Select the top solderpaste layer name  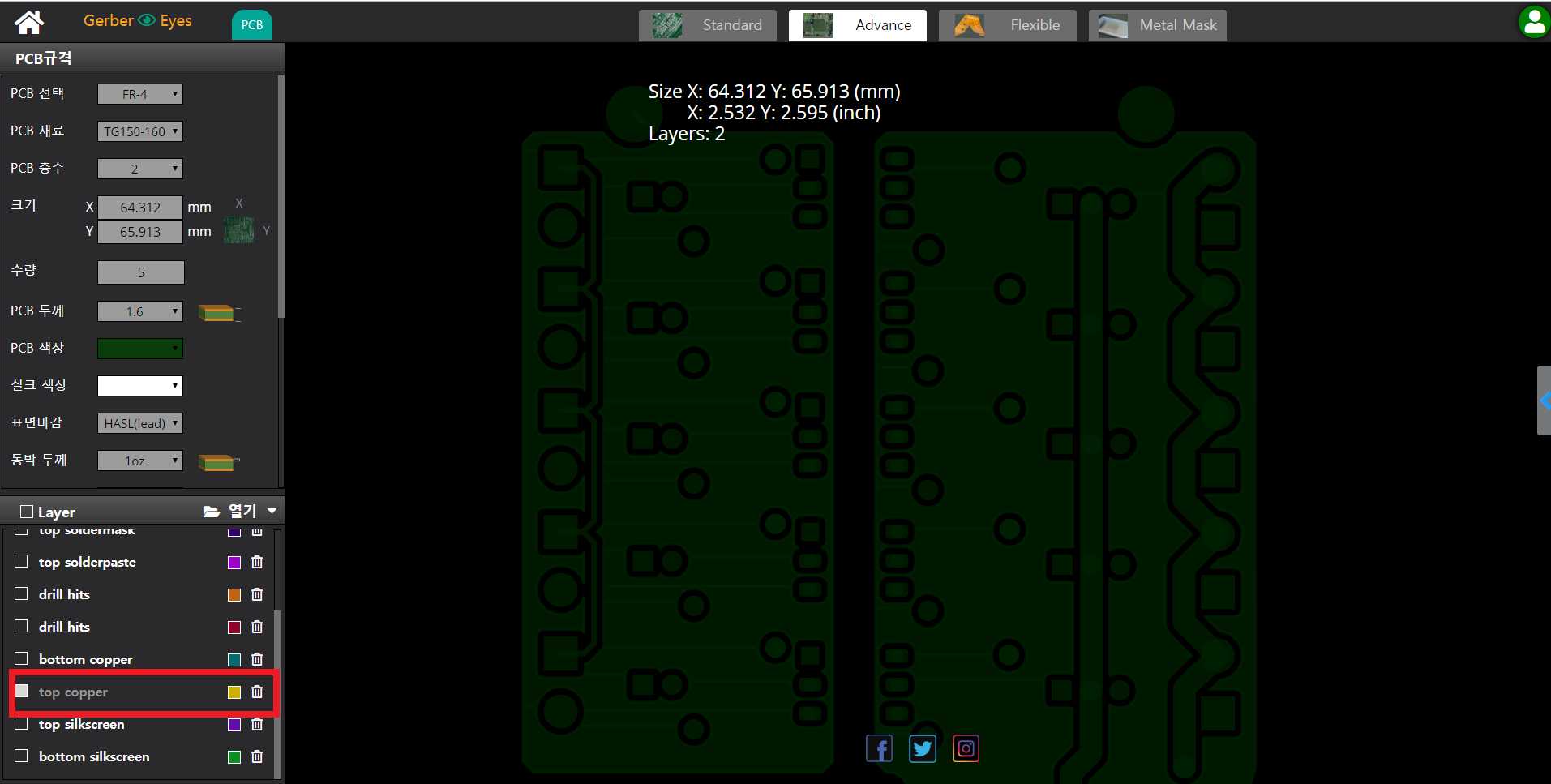click(87, 563)
